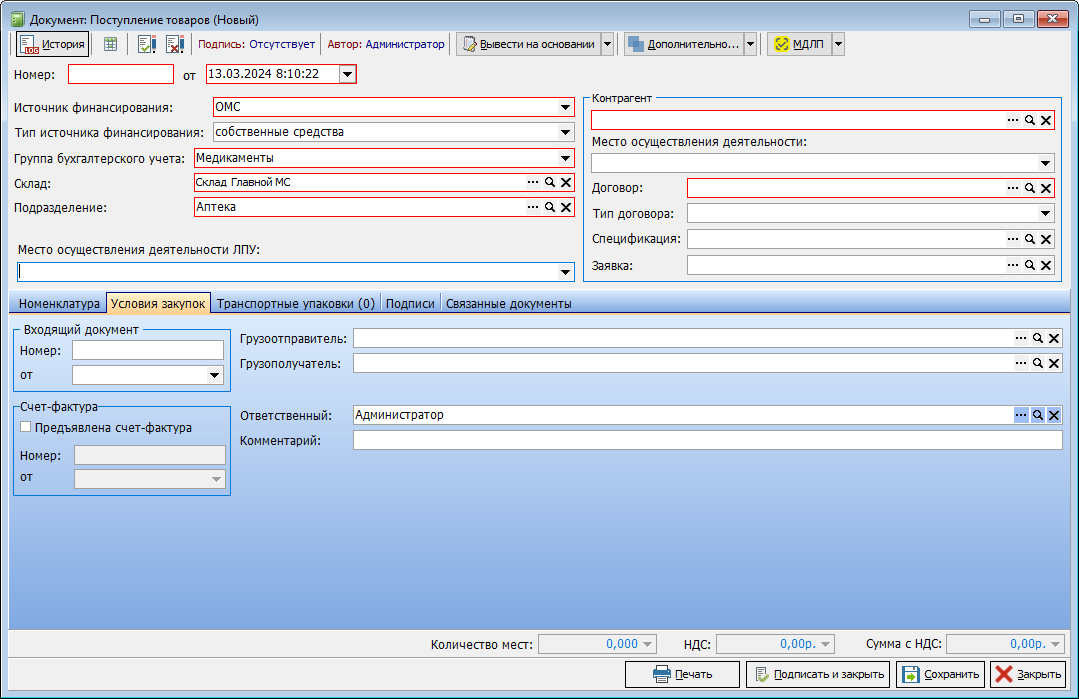Click the МДЛП toolbar button
This screenshot has height=699, width=1079.
[799, 44]
